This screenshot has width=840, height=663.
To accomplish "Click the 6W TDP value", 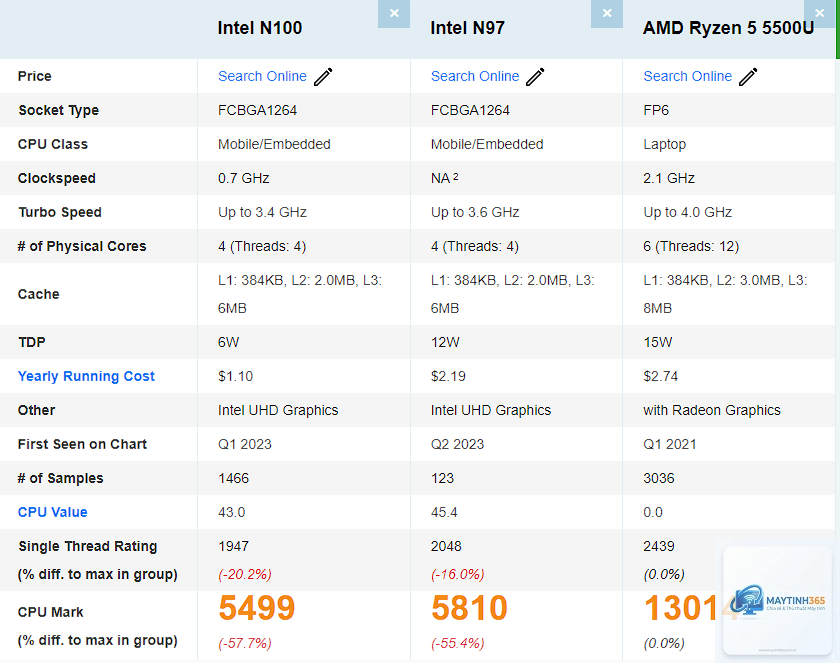I will click(229, 342).
